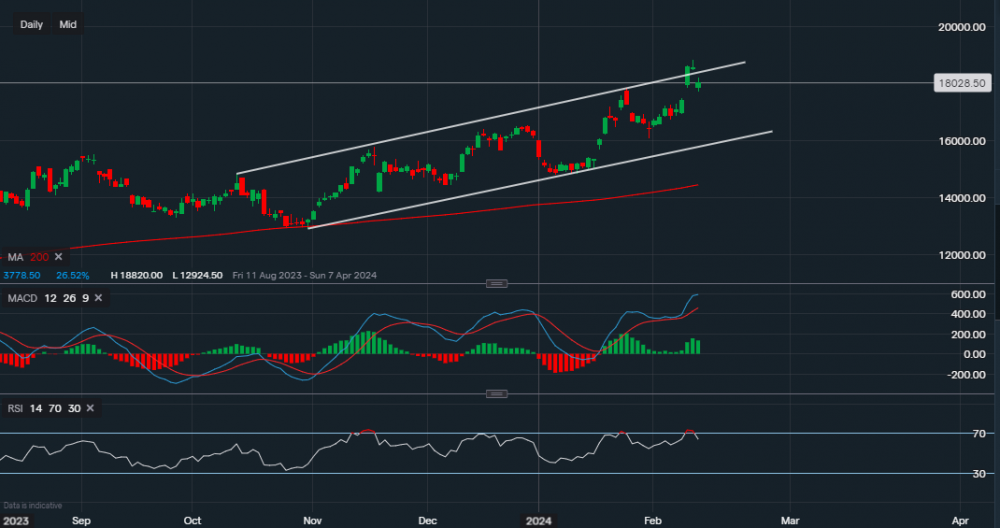1000x528 pixels.
Task: Click the MACD signal period value 9
Action: coord(84,298)
